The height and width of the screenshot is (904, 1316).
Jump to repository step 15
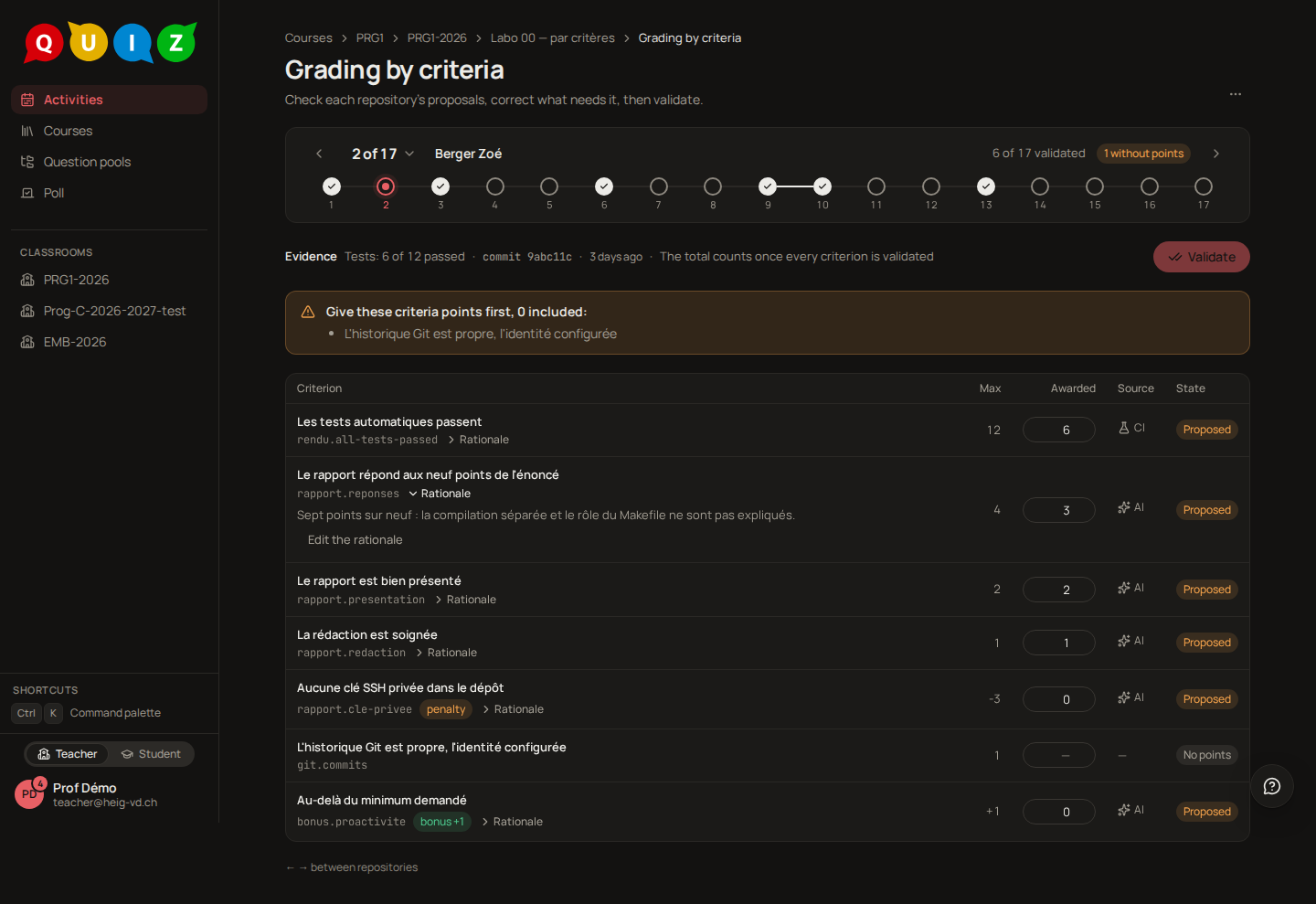[x=1095, y=186]
